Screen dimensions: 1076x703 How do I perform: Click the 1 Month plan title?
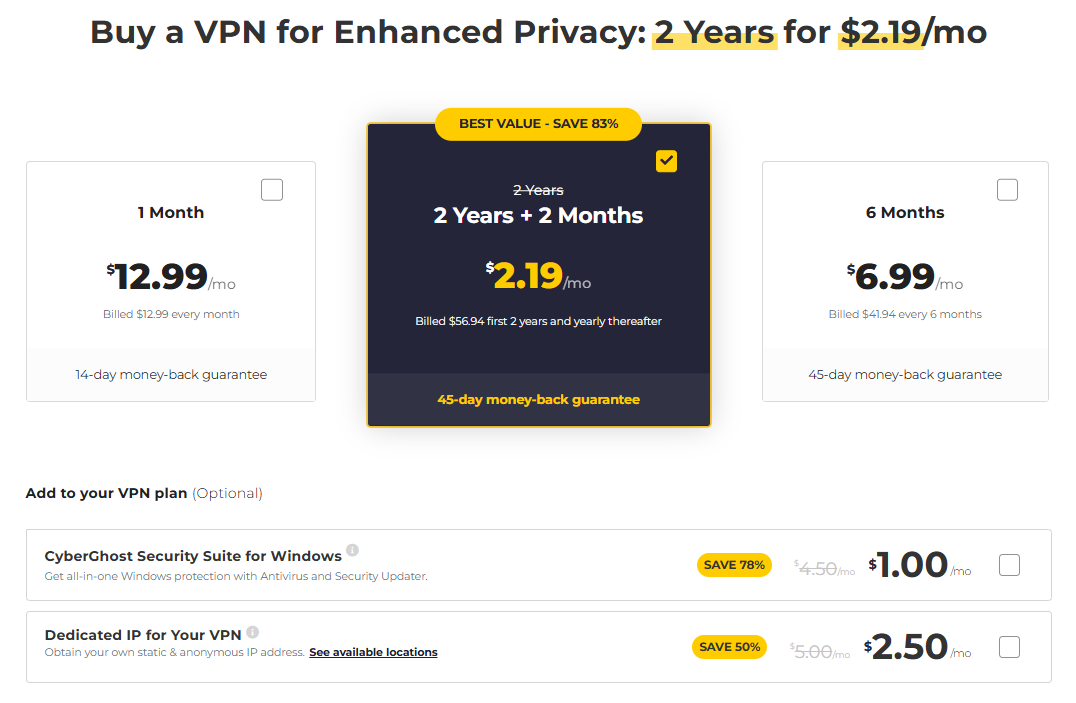tap(171, 212)
